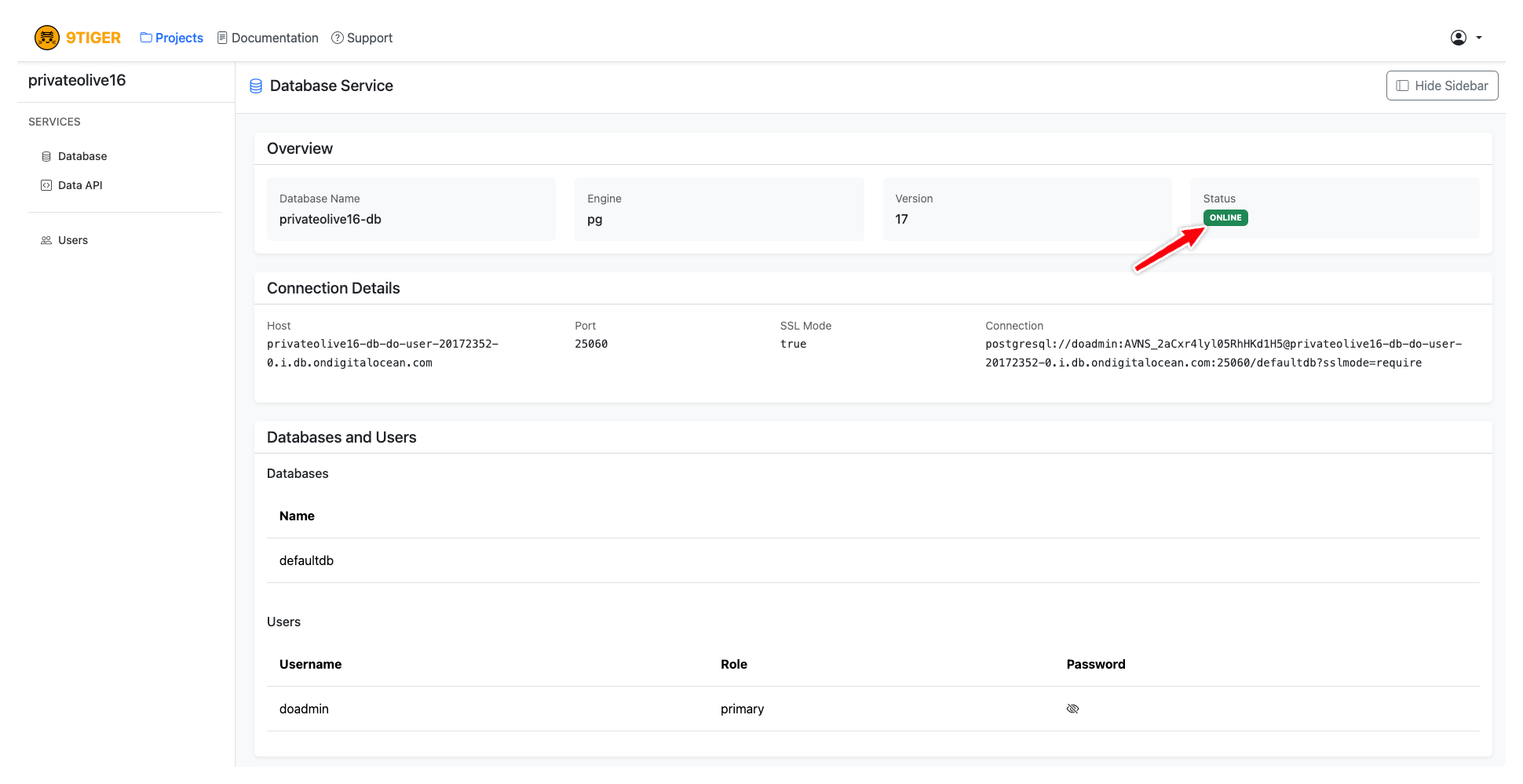
Task: Click the Documentation page icon
Action: [222, 38]
